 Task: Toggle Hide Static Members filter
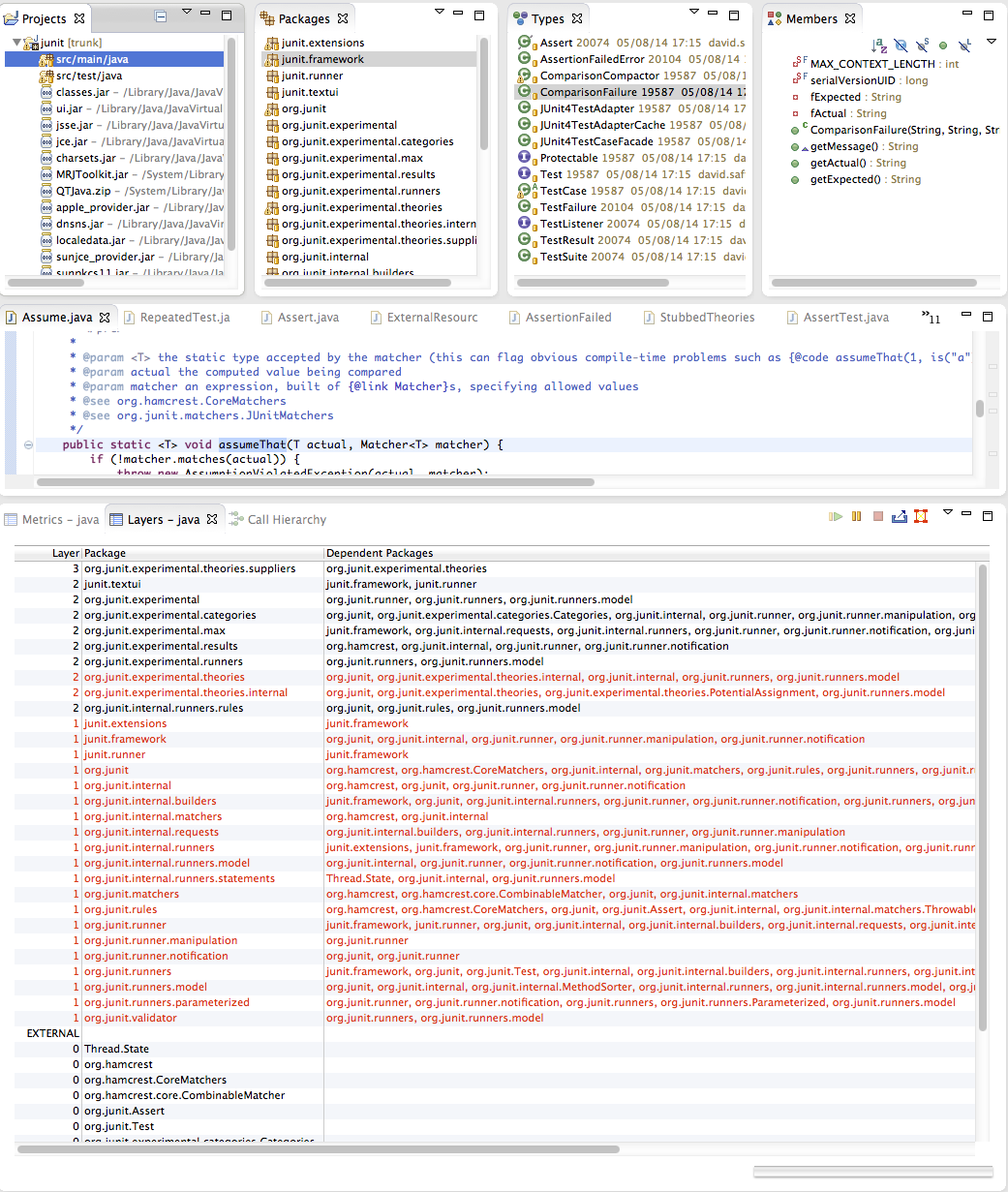[x=922, y=46]
